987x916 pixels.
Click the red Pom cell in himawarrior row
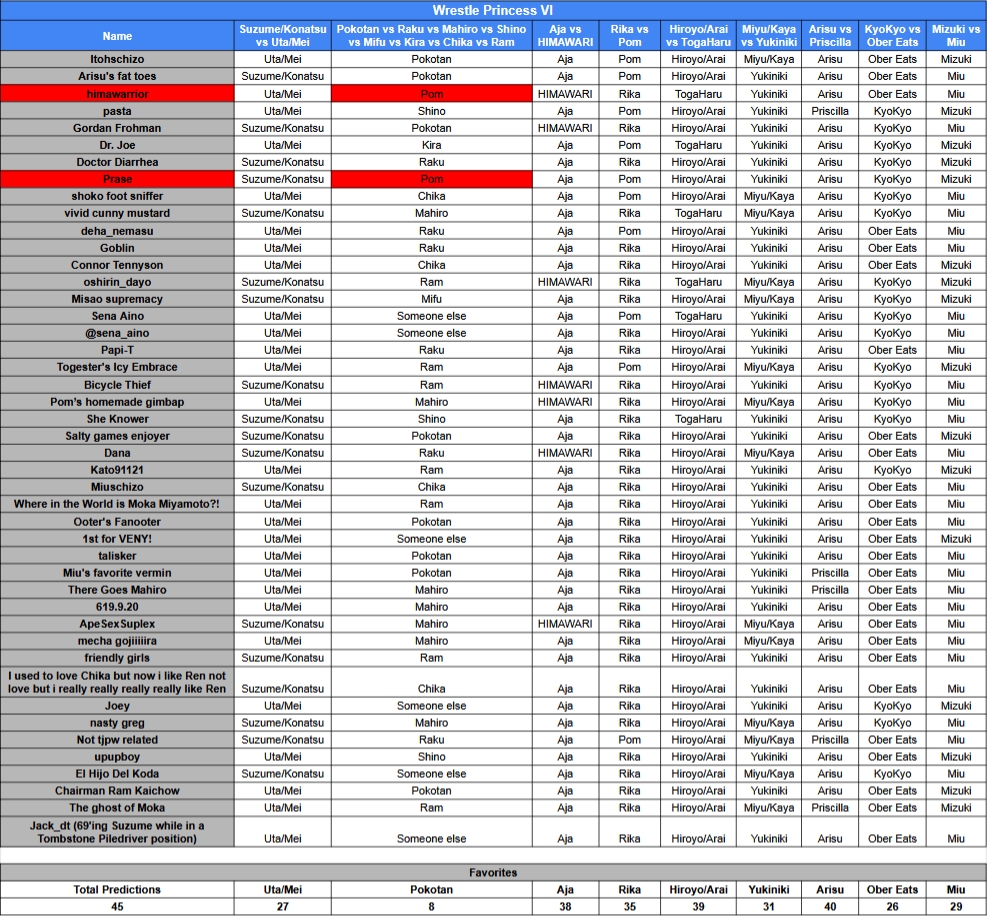click(431, 94)
